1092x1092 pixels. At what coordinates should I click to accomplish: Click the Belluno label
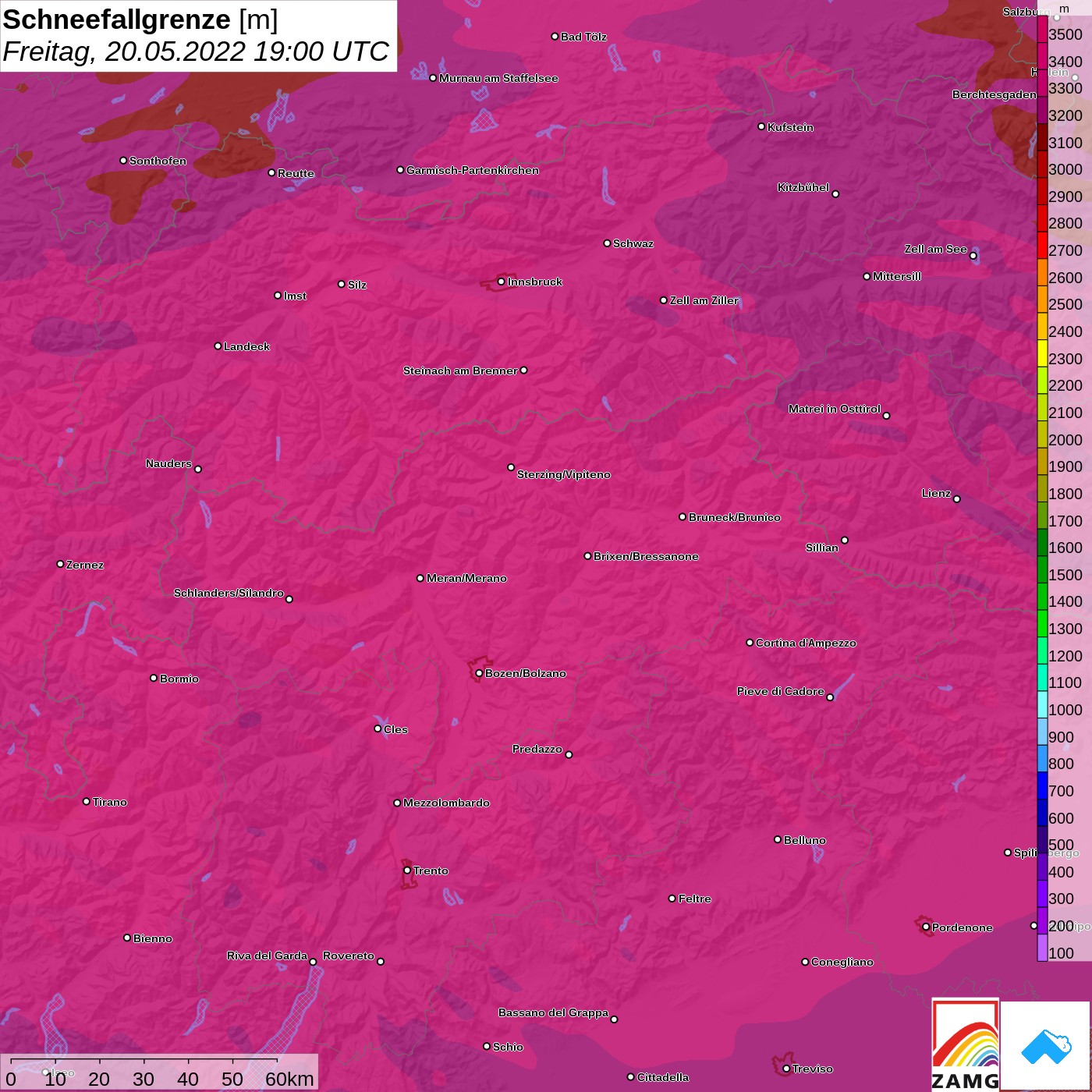pos(804,840)
